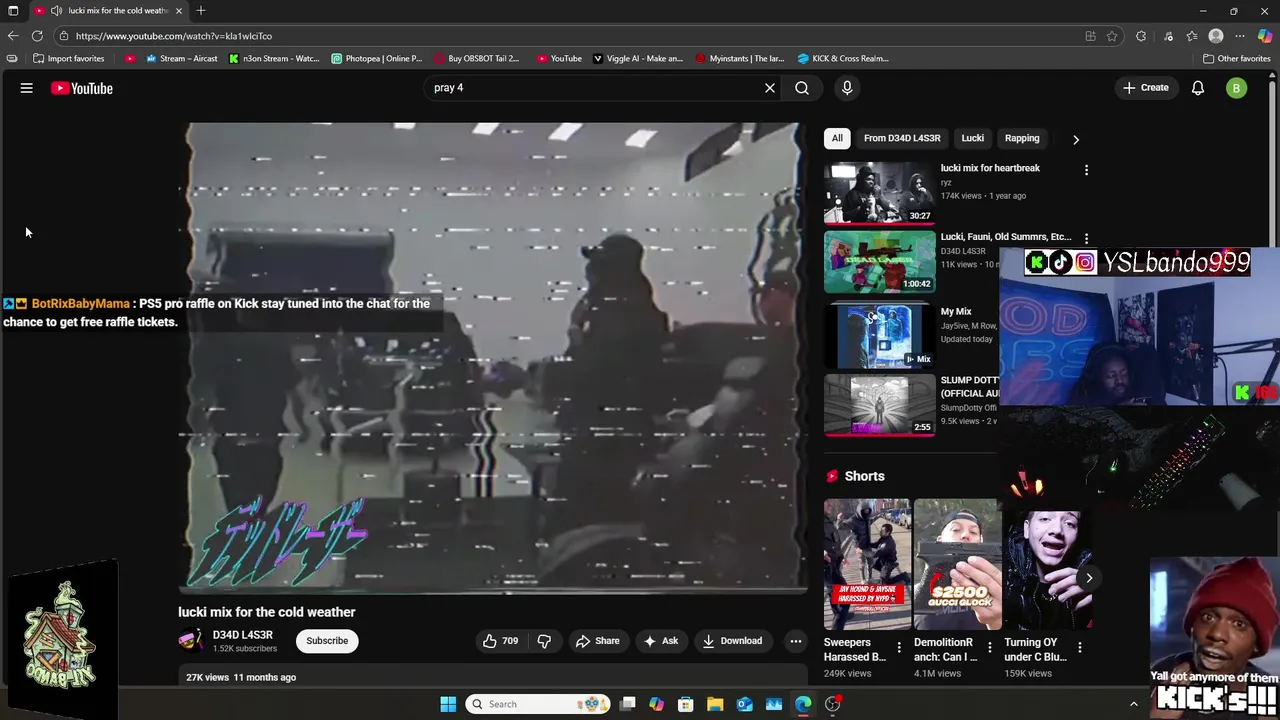Open Copilot icon in Edge toolbar
This screenshot has height=720, width=1280.
point(1265,36)
